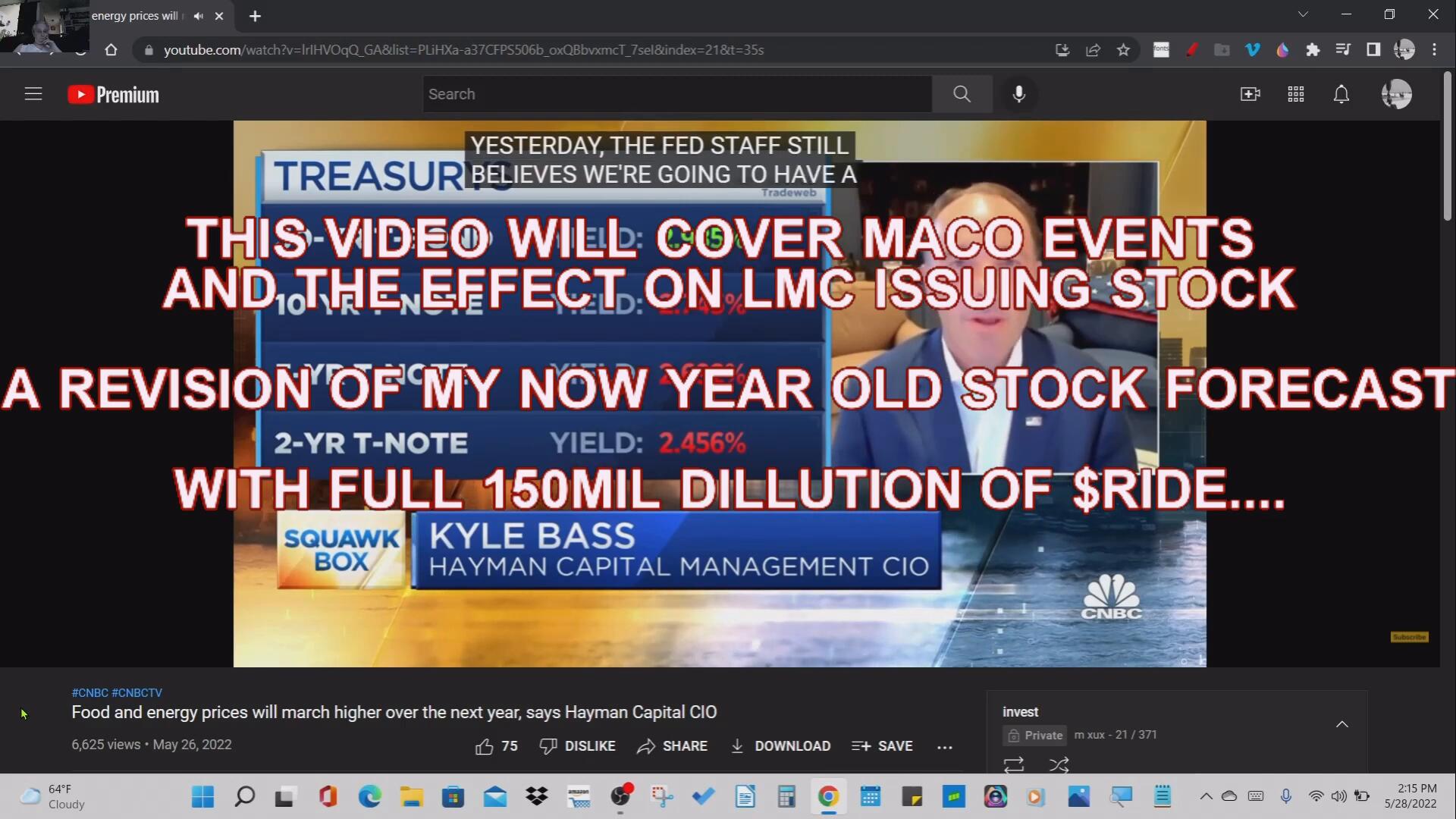Click the SHARE button
The image size is (1456, 819).
(x=672, y=746)
